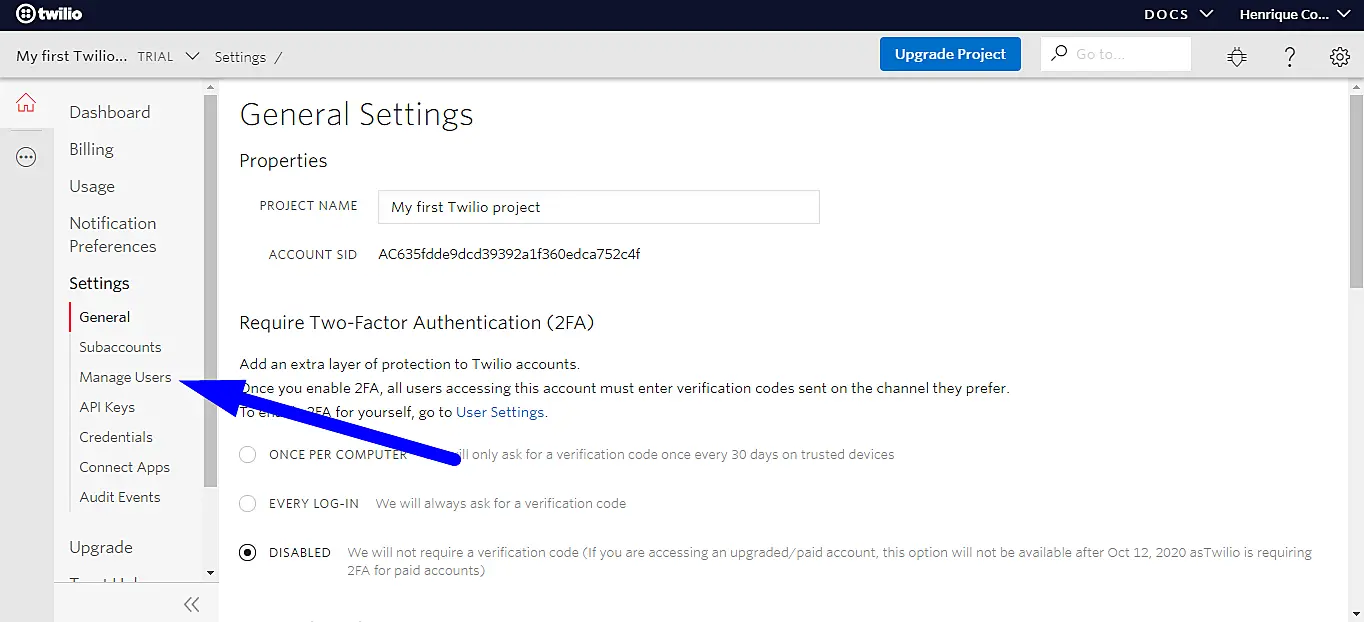
Task: Open the Settings sidebar section
Action: [99, 283]
